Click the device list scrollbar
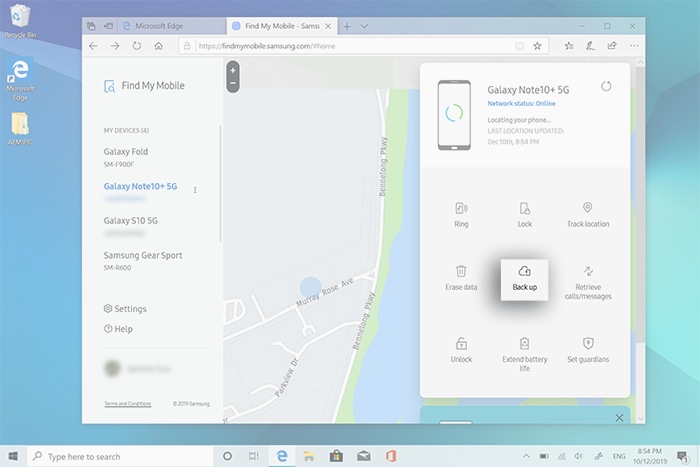The image size is (700, 467). click(x=220, y=183)
